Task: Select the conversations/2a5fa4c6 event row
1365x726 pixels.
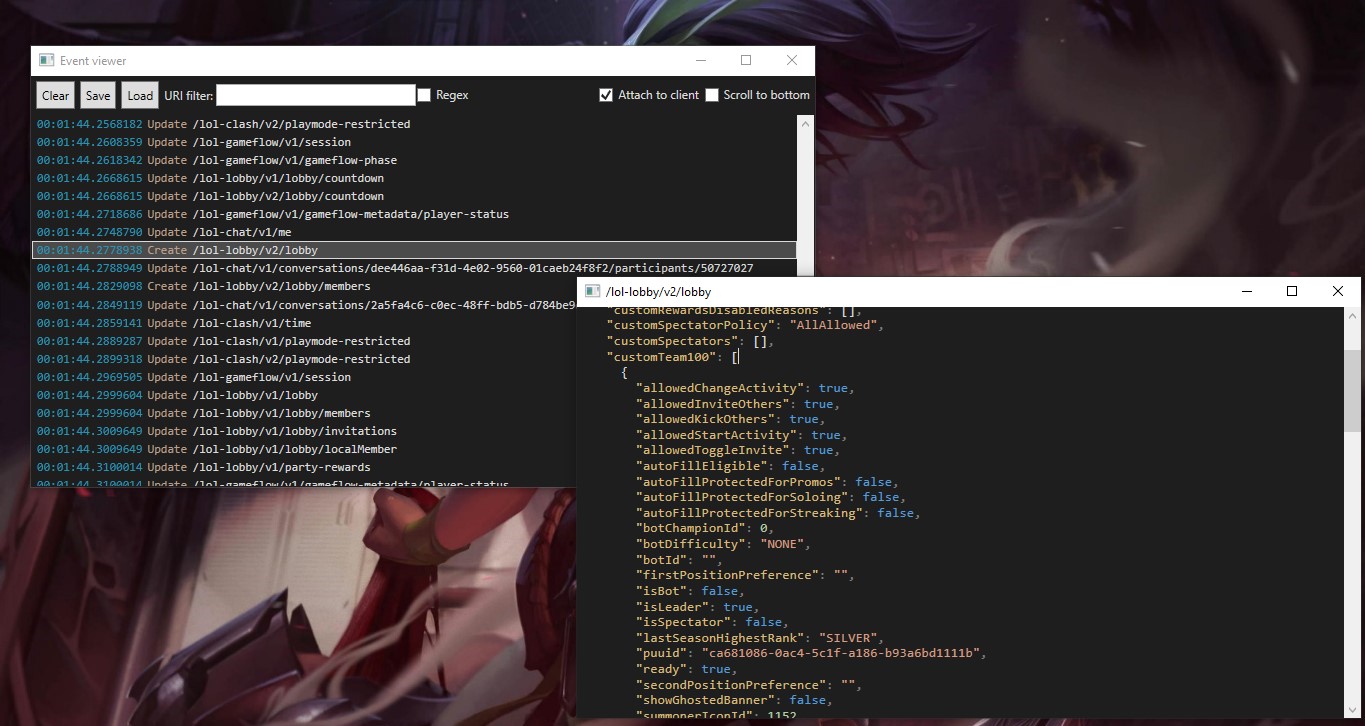Action: (305, 305)
